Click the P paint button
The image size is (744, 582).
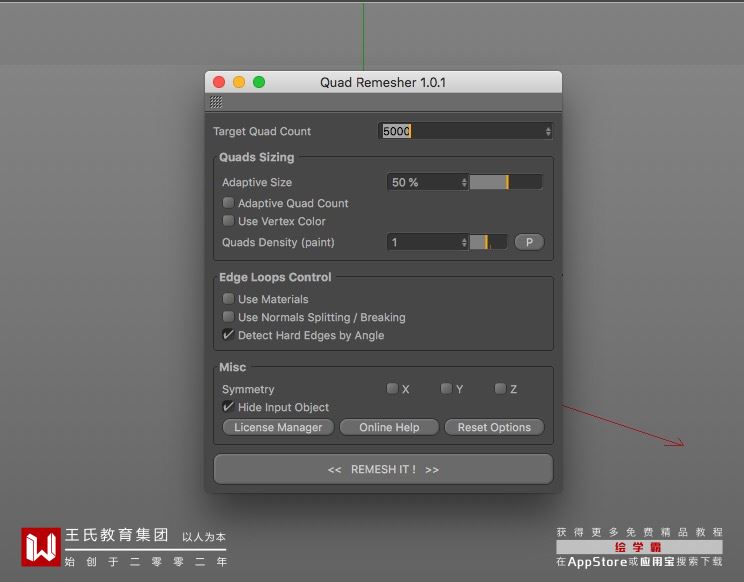point(529,242)
